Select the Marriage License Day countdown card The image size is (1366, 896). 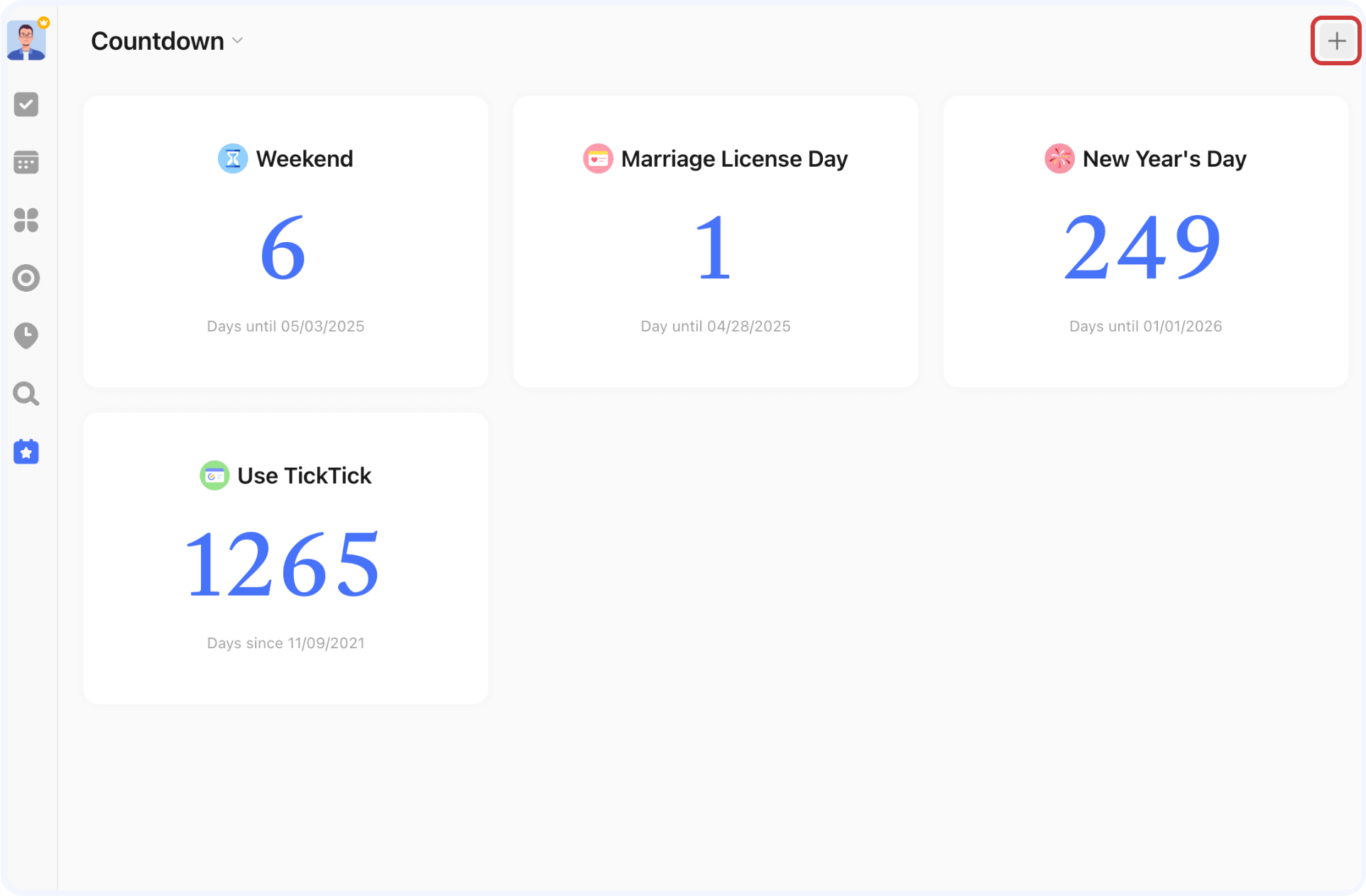(715, 241)
